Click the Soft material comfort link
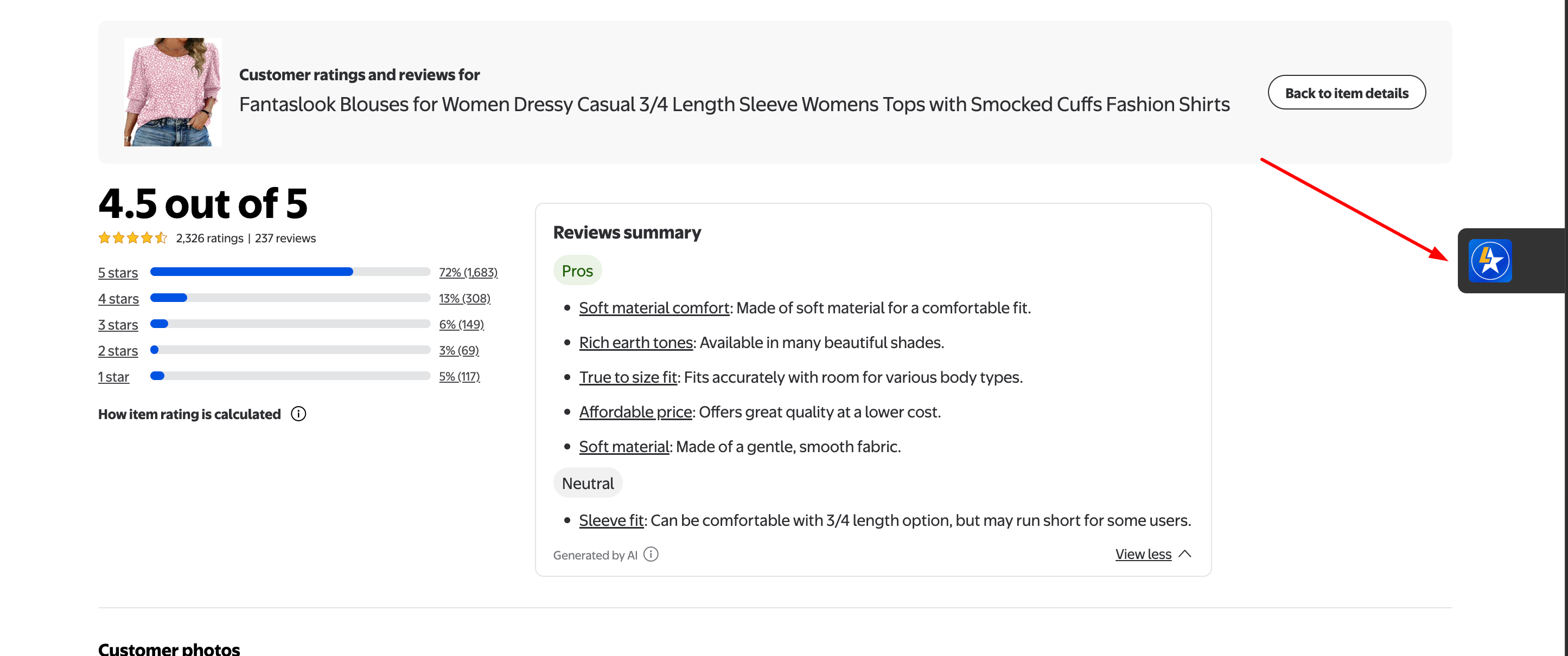1568x656 pixels. [x=654, y=307]
